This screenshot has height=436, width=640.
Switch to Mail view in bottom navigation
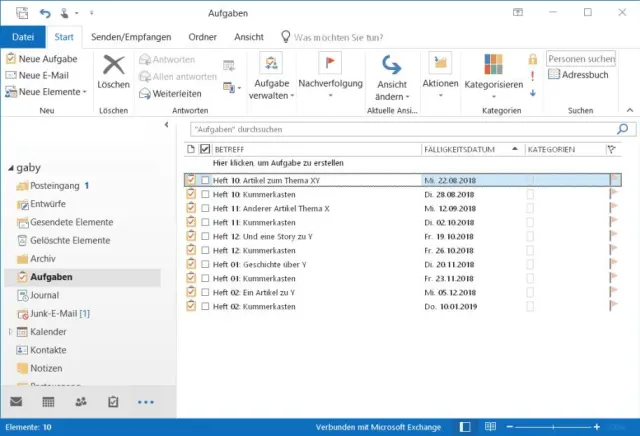(16, 402)
